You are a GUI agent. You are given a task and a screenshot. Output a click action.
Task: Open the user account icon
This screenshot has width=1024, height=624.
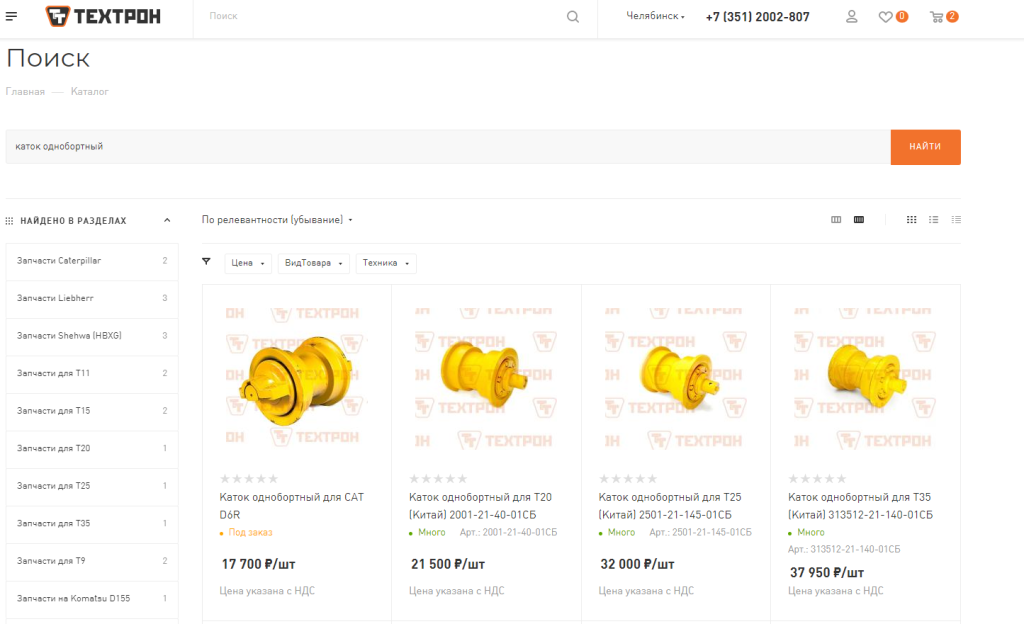pos(852,17)
